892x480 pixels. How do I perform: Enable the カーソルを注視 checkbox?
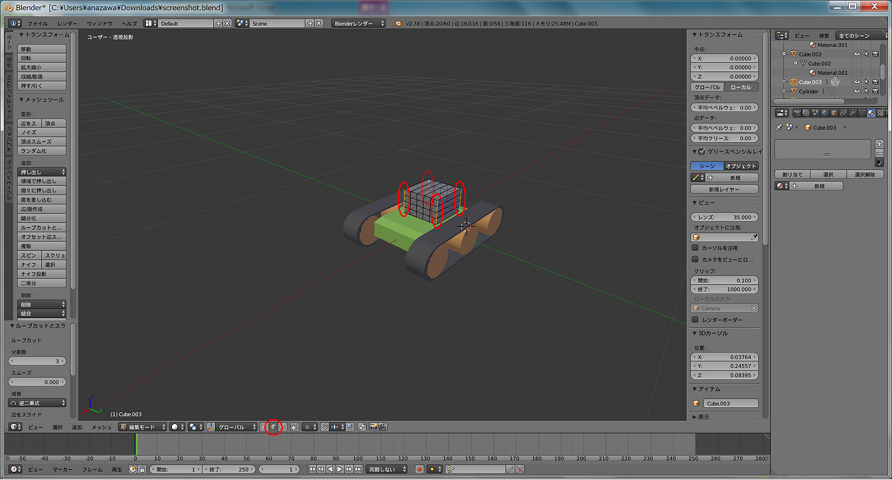point(696,248)
